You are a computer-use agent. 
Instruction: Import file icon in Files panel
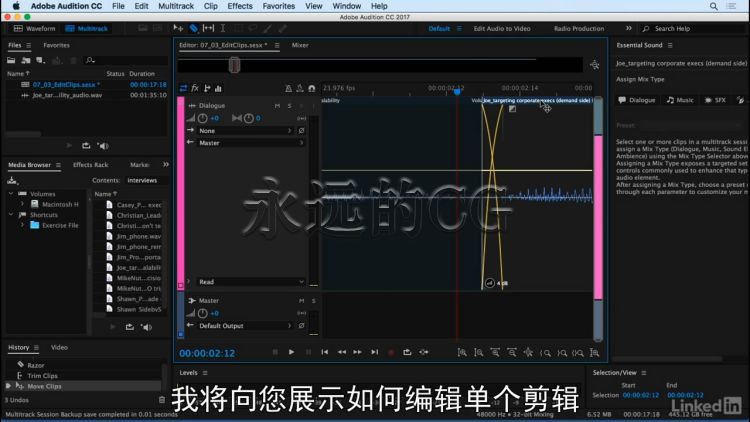[x=26, y=60]
